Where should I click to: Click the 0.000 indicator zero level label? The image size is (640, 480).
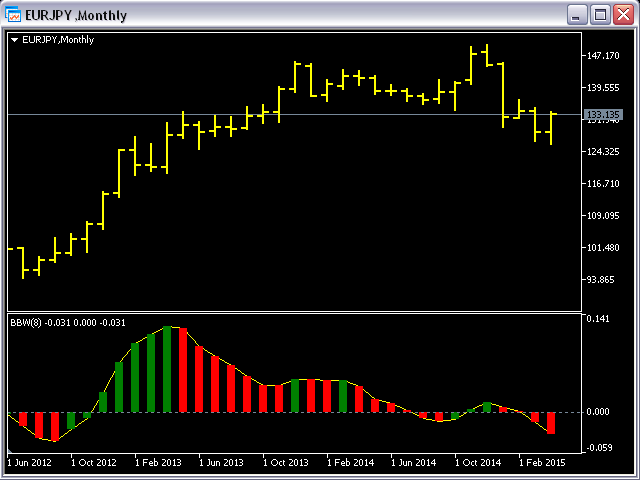pos(601,412)
